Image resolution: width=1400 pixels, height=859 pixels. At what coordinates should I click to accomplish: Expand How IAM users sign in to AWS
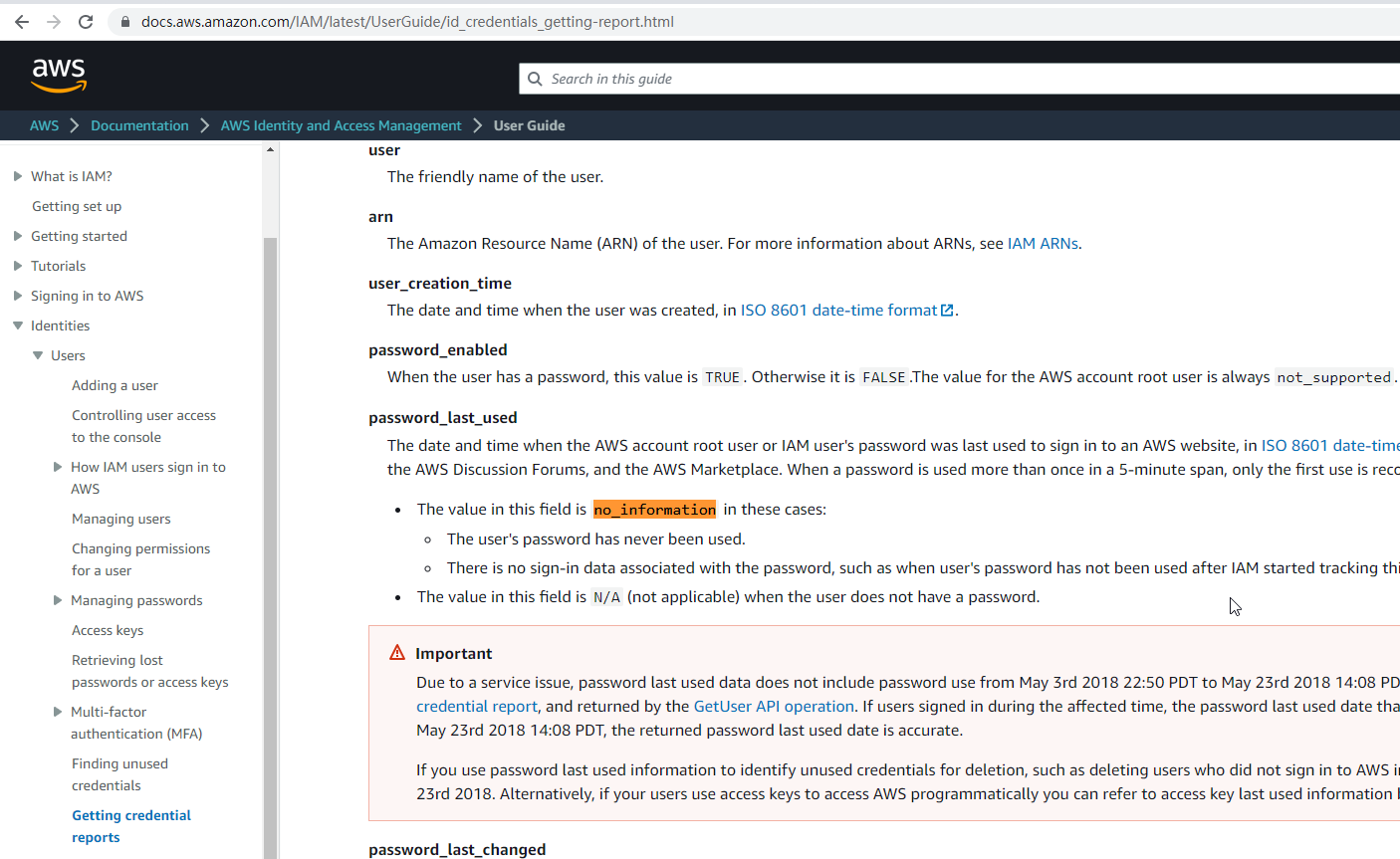[x=58, y=467]
